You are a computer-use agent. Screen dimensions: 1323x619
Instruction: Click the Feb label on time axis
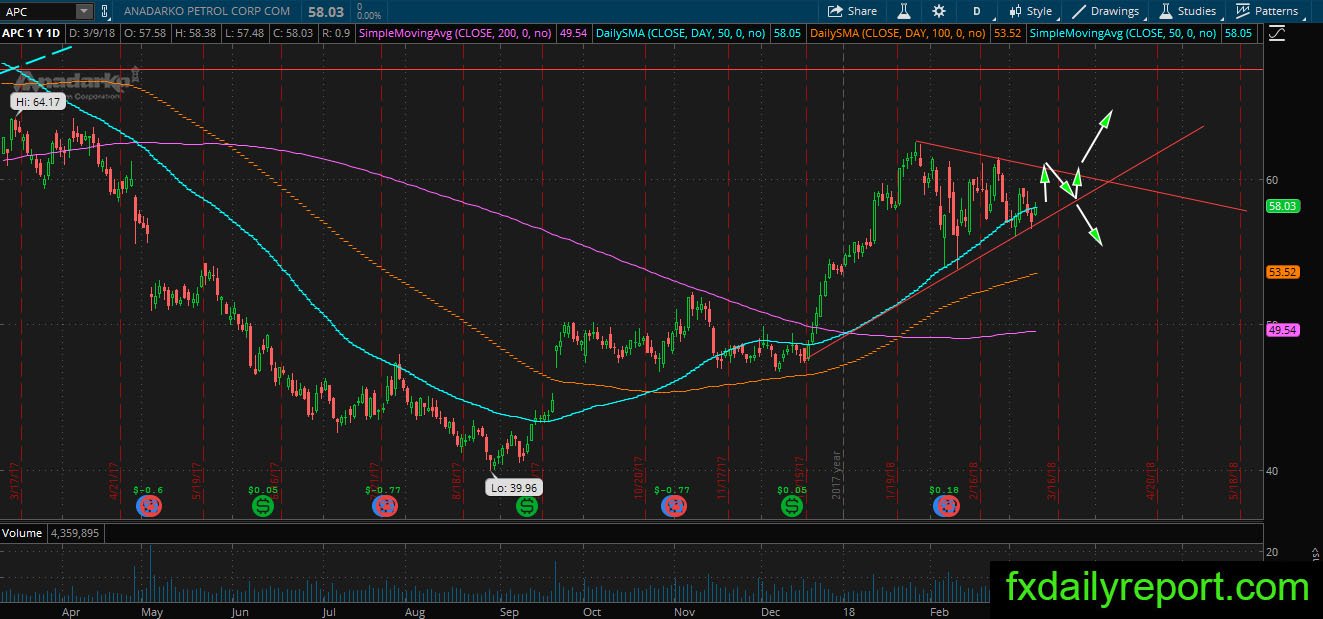(x=939, y=611)
